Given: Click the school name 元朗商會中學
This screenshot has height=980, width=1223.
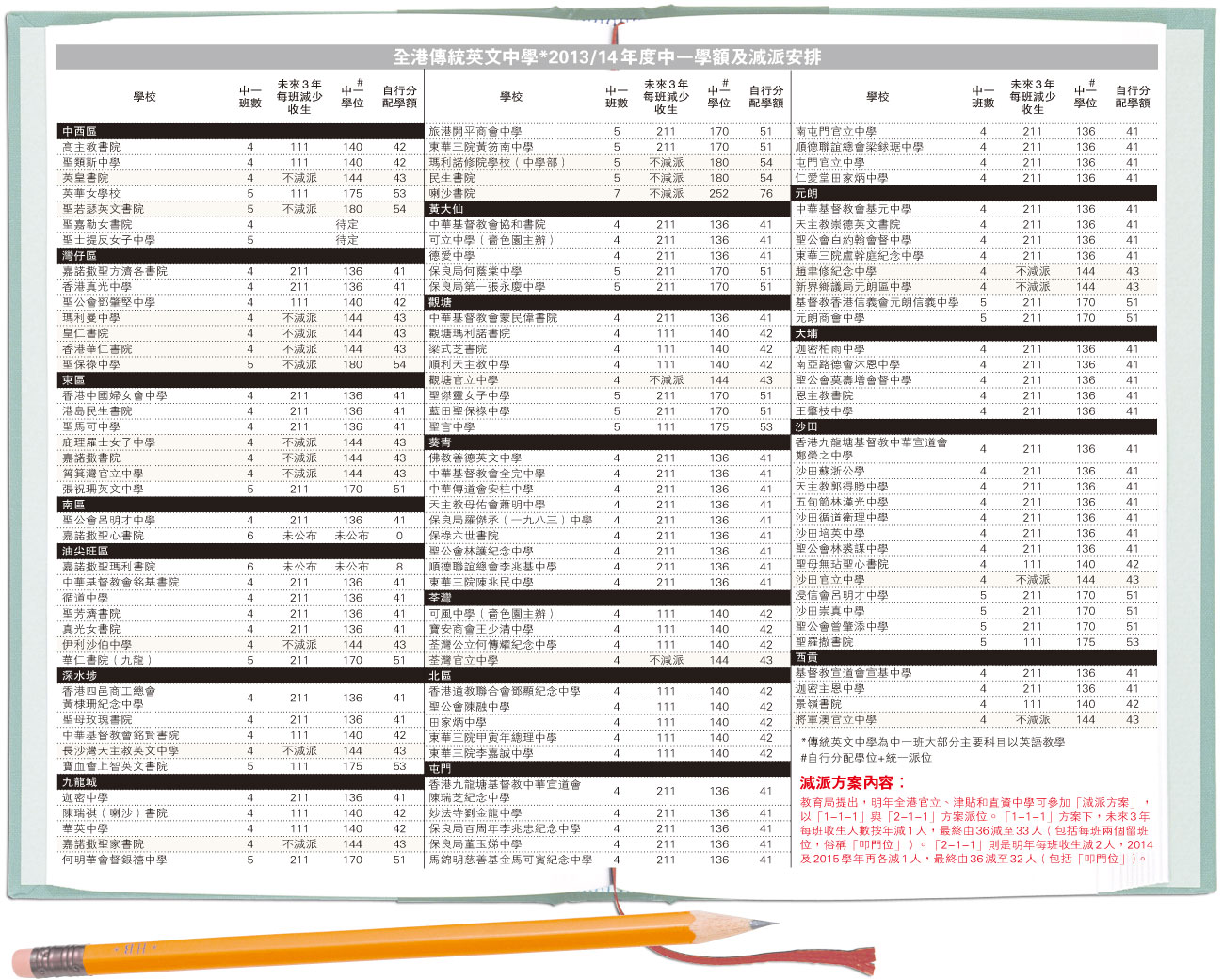Looking at the screenshot, I should (x=830, y=317).
